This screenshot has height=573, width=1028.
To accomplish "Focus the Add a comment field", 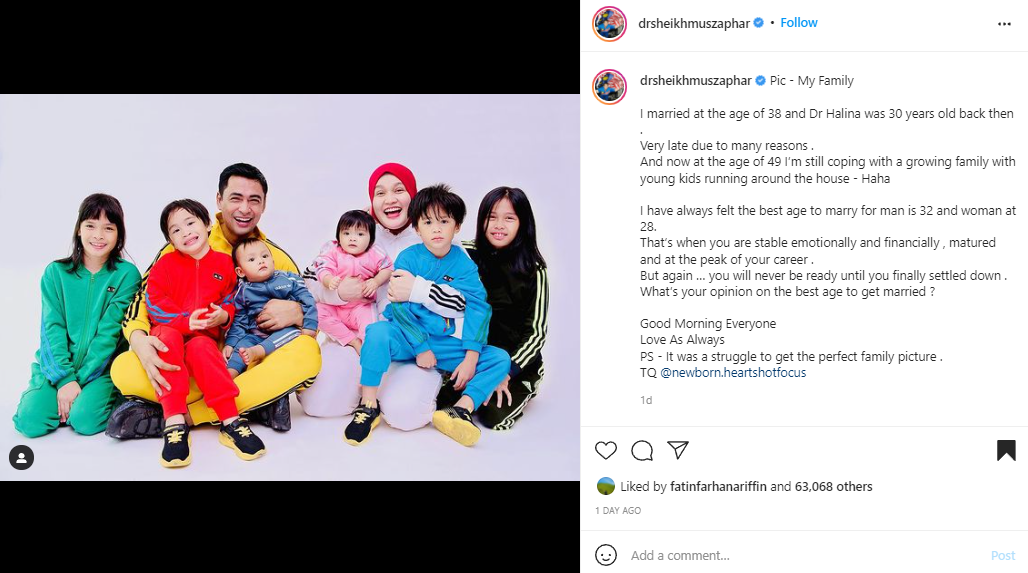I will point(806,555).
